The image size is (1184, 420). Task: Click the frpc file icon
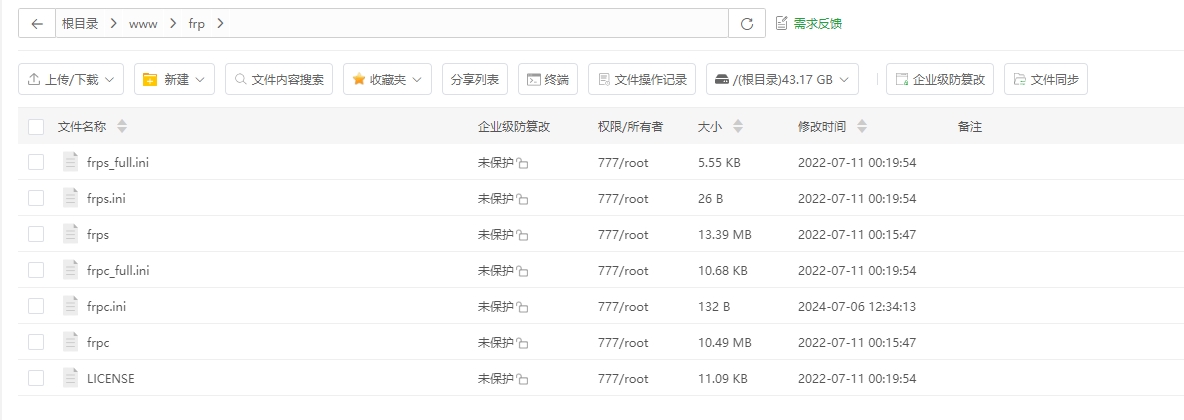pyautogui.click(x=71, y=342)
